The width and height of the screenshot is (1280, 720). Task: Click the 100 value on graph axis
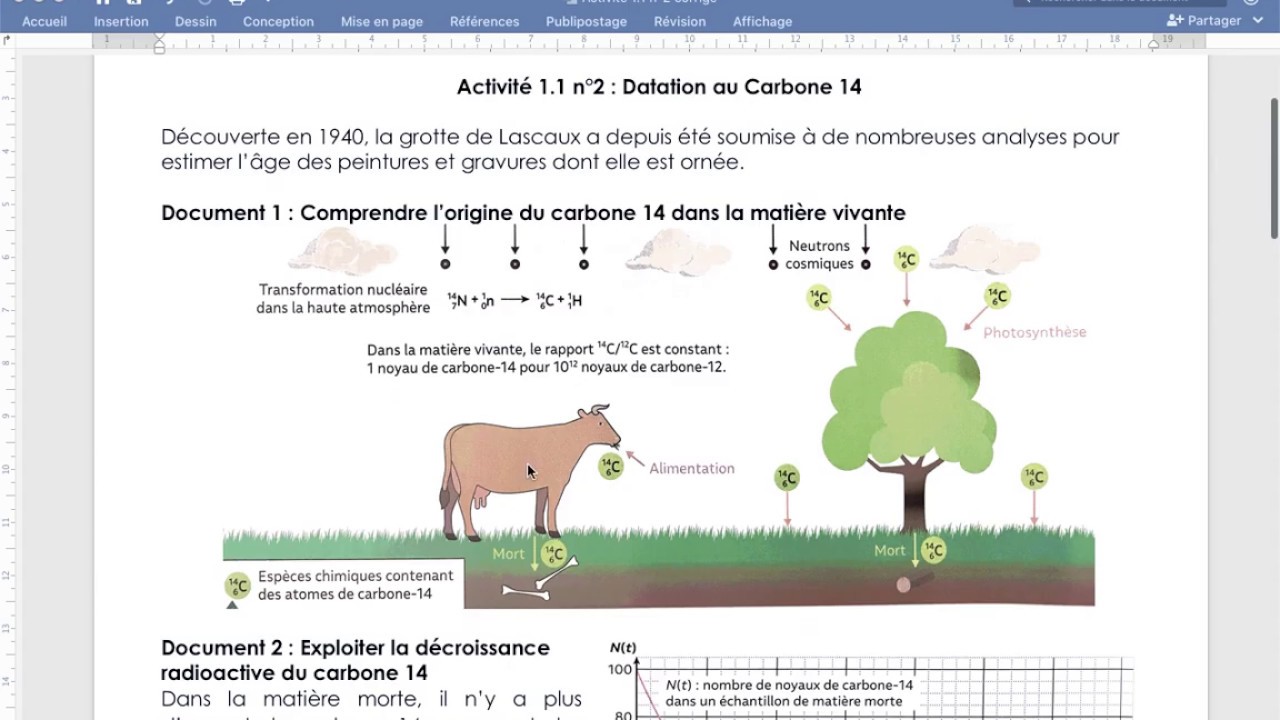(621, 670)
